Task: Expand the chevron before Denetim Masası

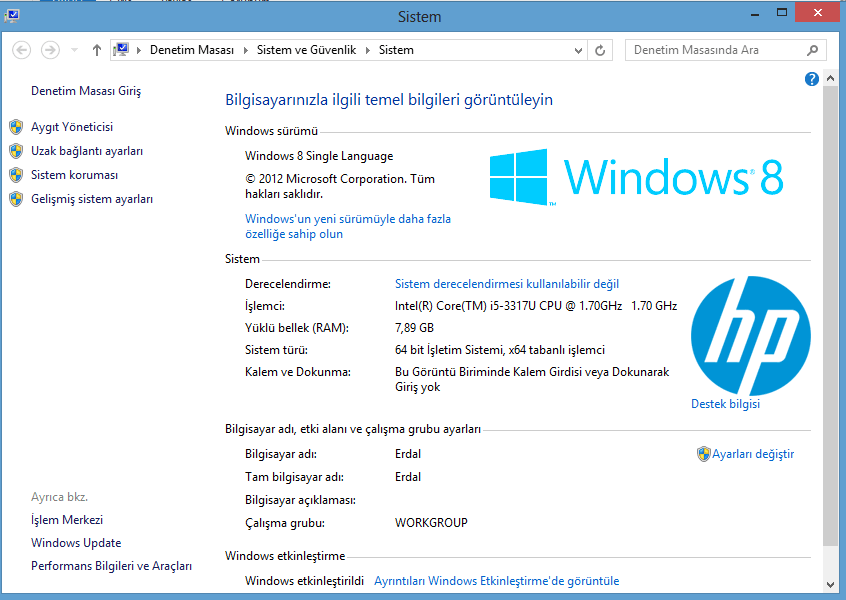Action: pyautogui.click(x=139, y=50)
